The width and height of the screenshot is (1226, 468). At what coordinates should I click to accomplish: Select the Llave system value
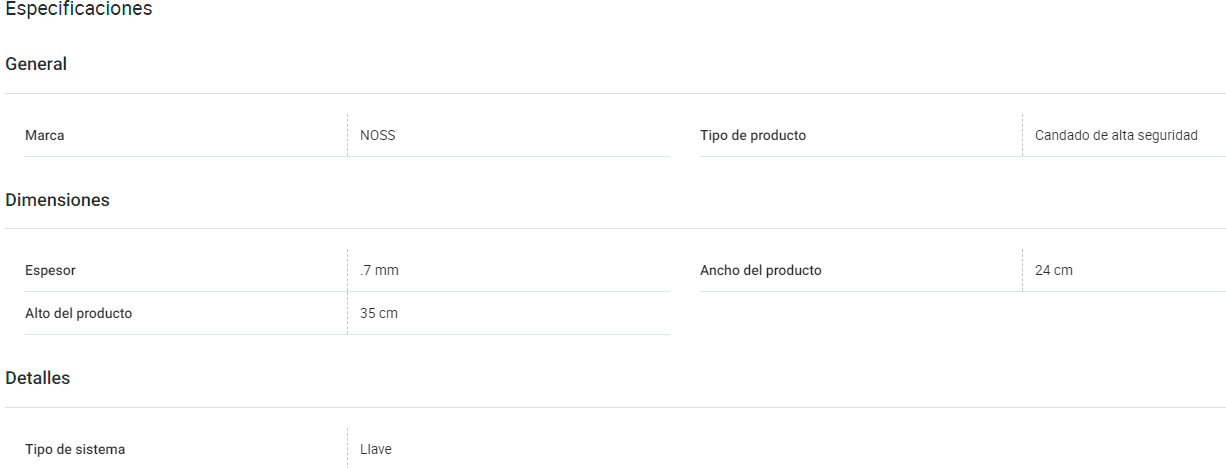tap(376, 449)
